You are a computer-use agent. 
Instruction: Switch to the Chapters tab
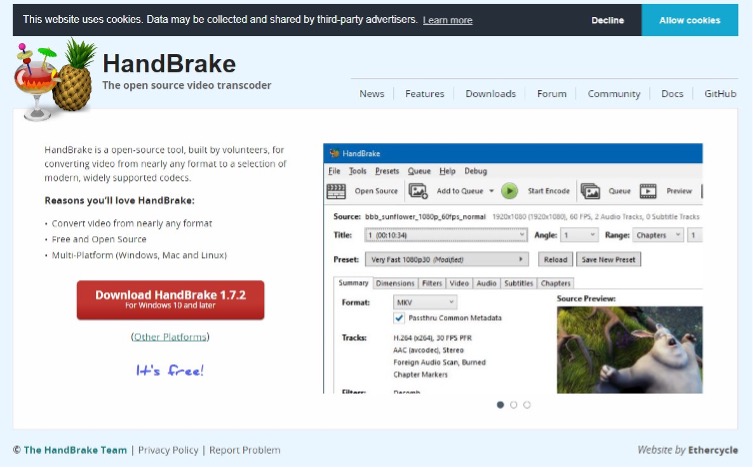pyautogui.click(x=555, y=284)
